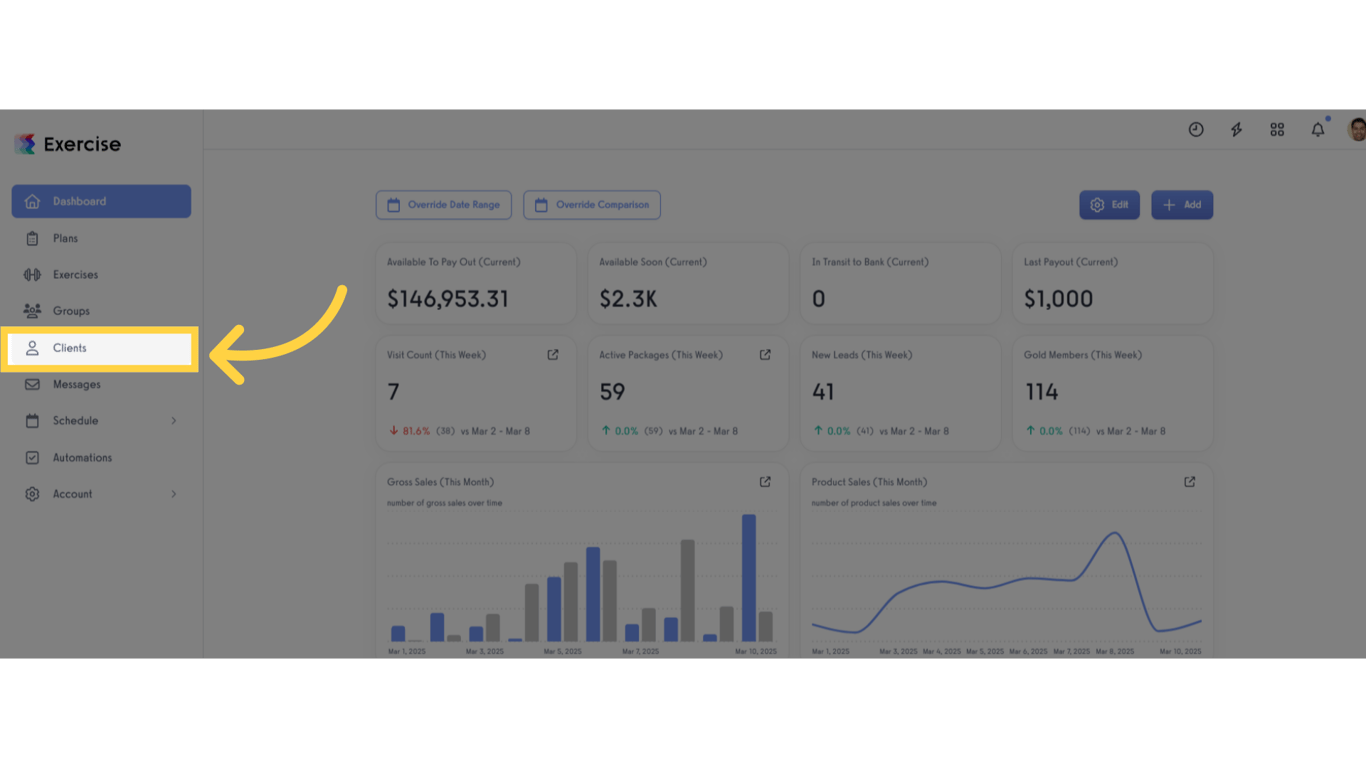Click the Account gear icon
1366x768 pixels.
click(32, 494)
